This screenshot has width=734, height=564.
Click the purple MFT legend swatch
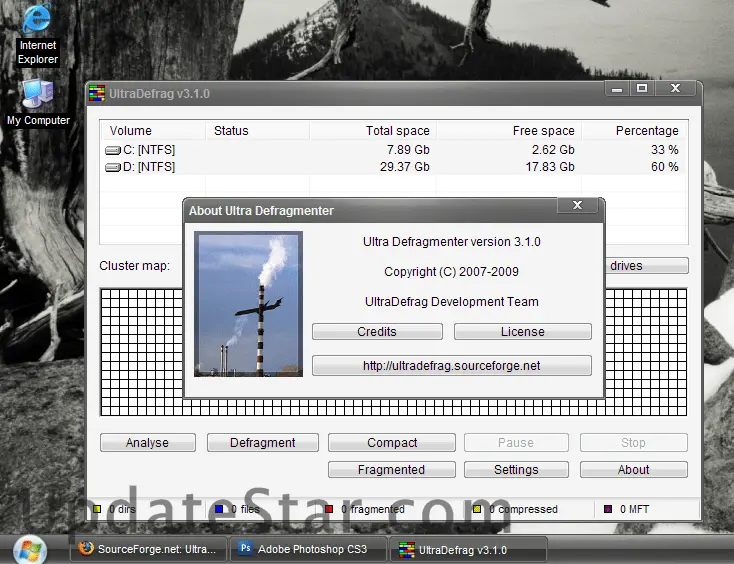coord(608,509)
